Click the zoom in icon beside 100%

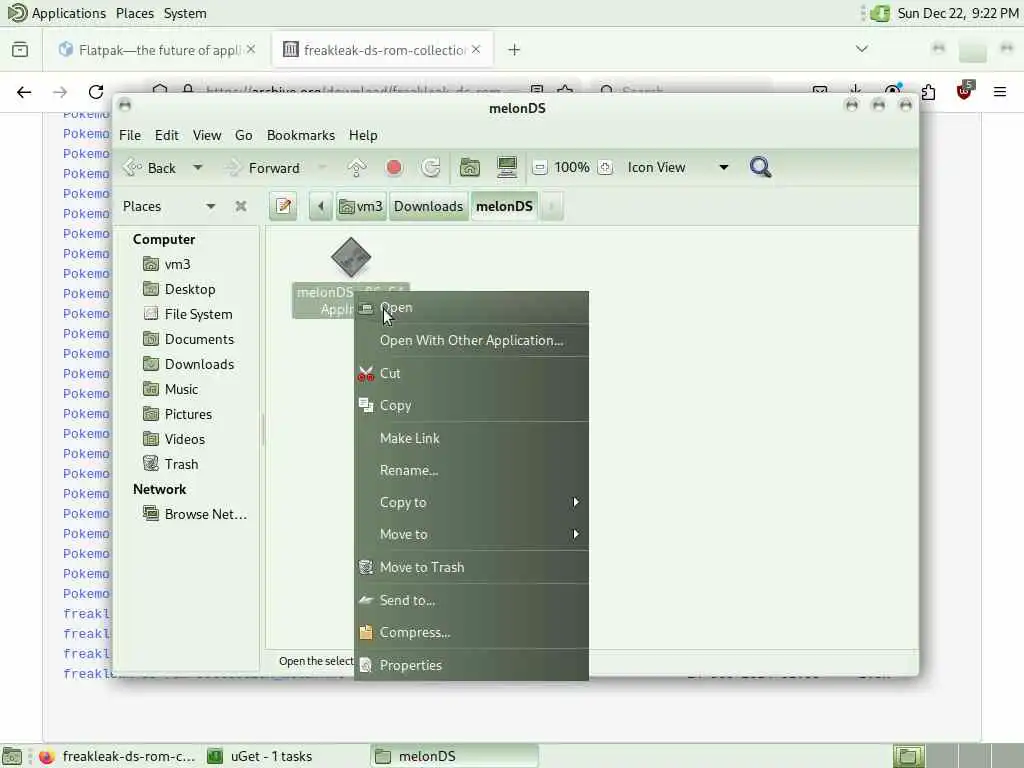605,168
